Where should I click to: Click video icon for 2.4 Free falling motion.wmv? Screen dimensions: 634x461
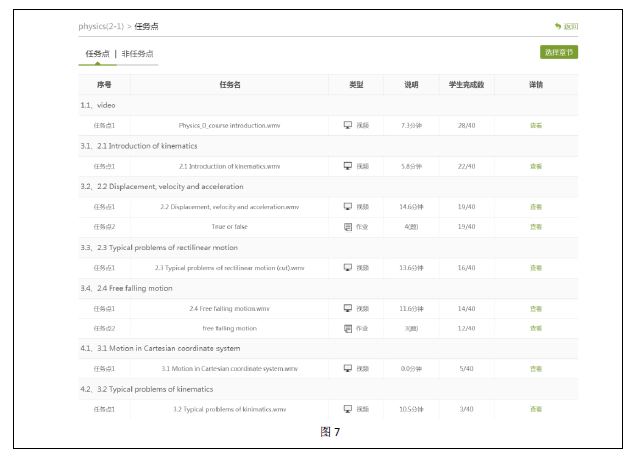tap(348, 308)
